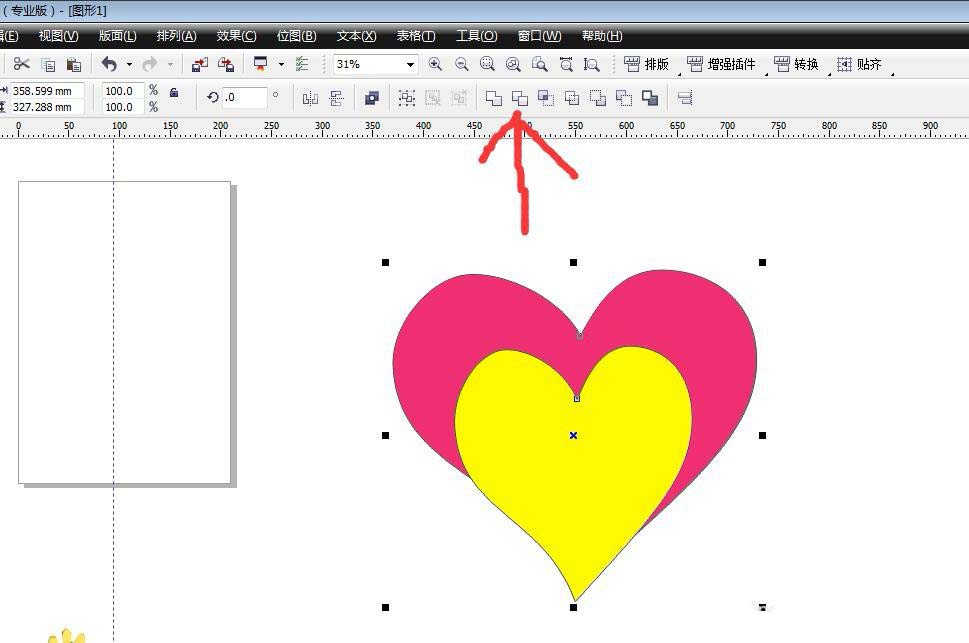Viewport: 969px width, 643px height.
Task: Click the Paste clipboard icon
Action: click(x=74, y=64)
